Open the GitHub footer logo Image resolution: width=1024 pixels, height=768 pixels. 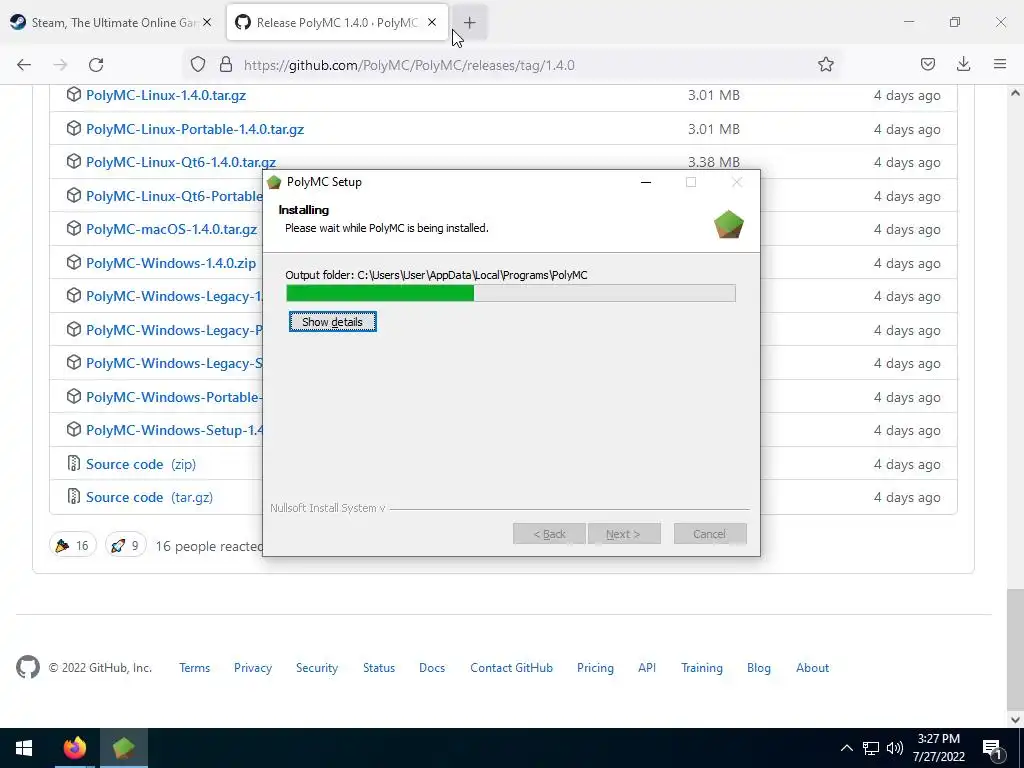pyautogui.click(x=27, y=667)
